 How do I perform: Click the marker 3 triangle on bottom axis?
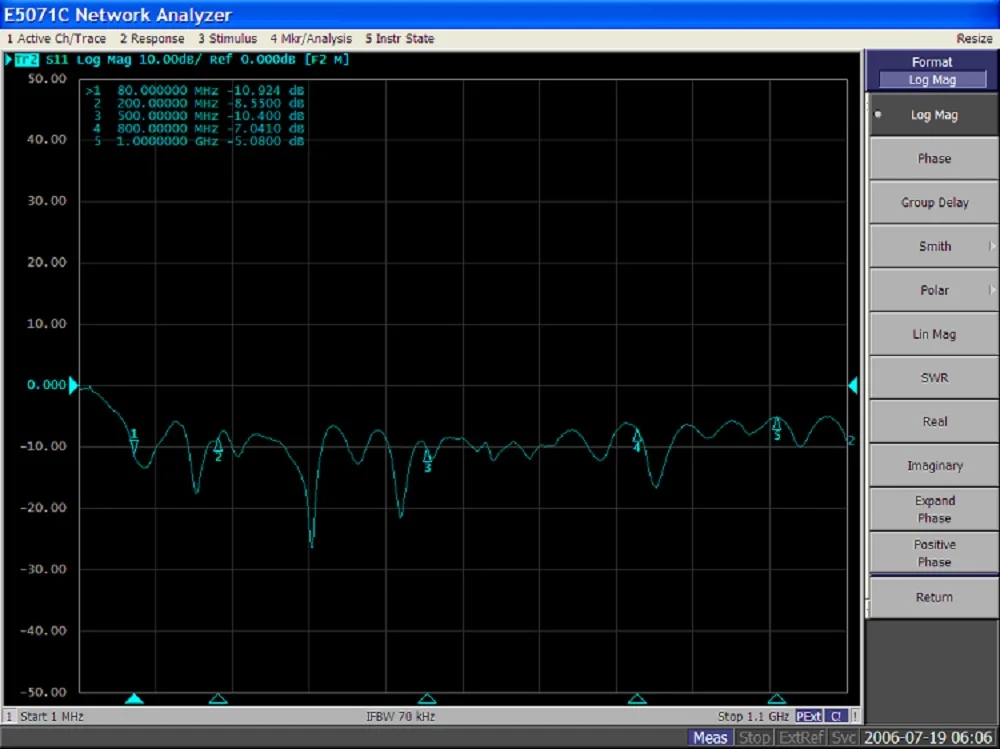[427, 699]
